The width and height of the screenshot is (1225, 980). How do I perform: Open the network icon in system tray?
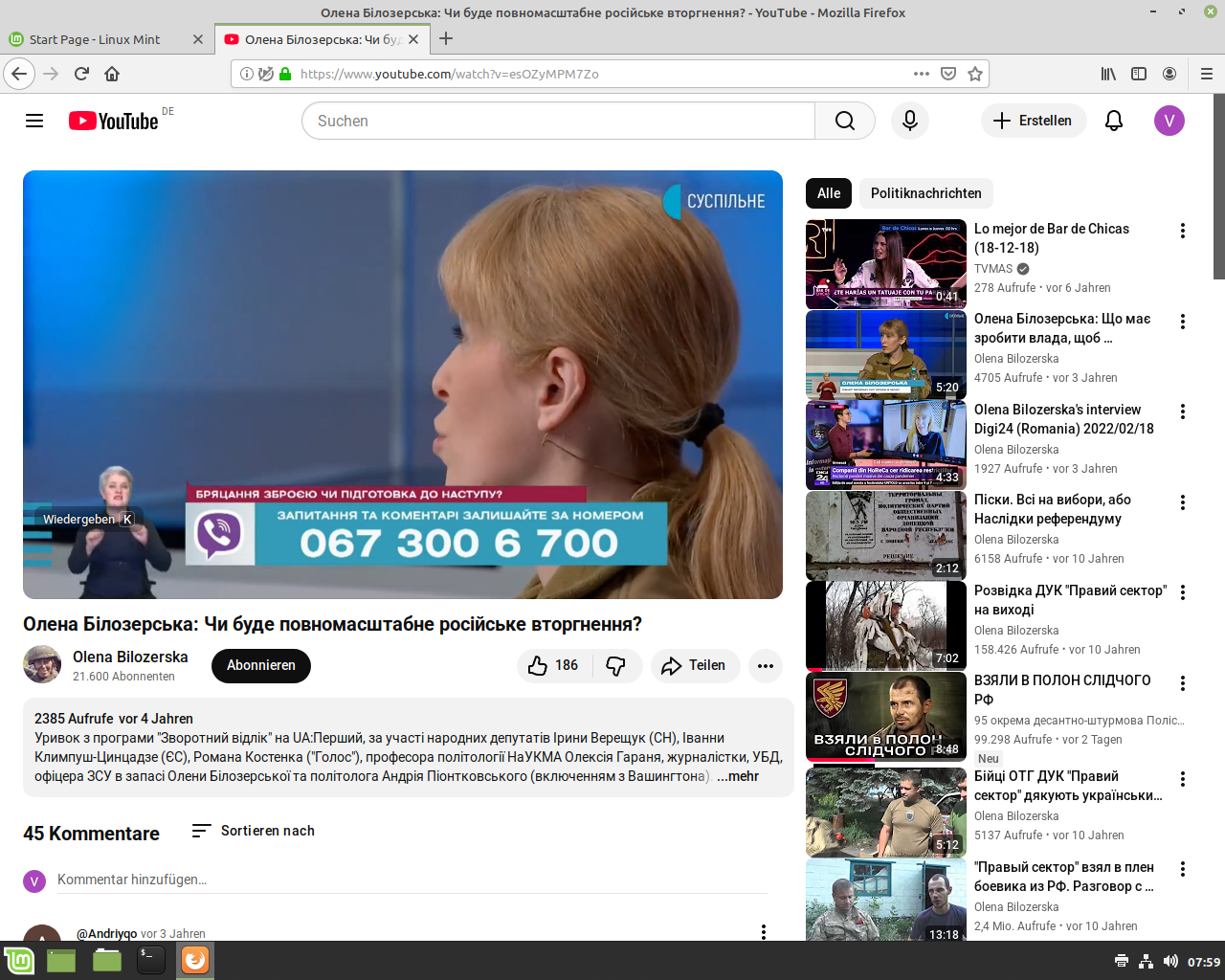[1147, 961]
